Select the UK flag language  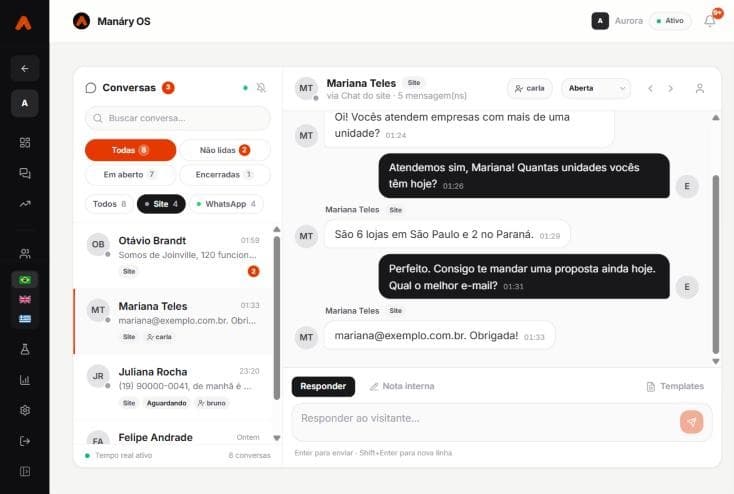coord(25,299)
